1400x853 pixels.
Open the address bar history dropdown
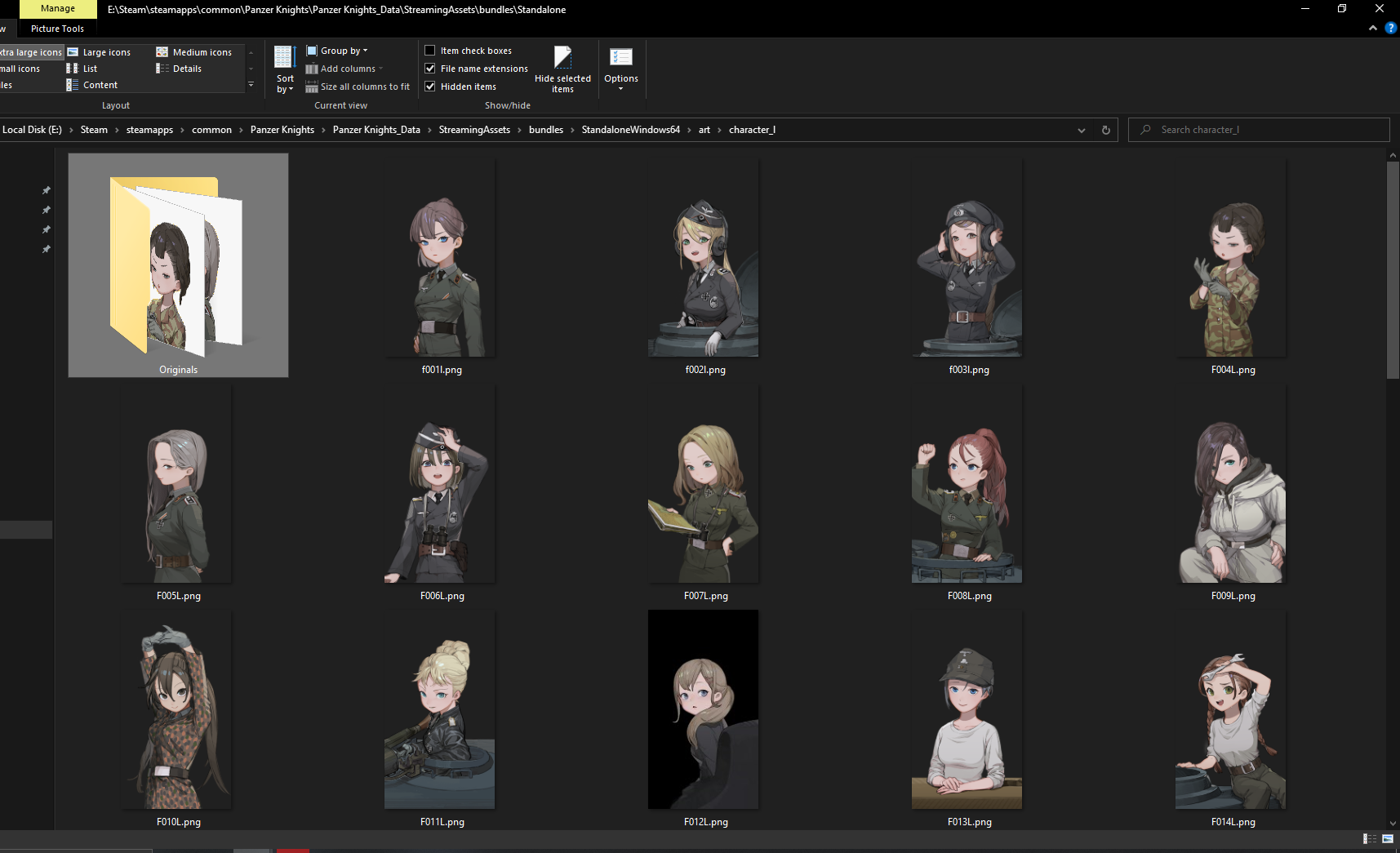[x=1082, y=130]
